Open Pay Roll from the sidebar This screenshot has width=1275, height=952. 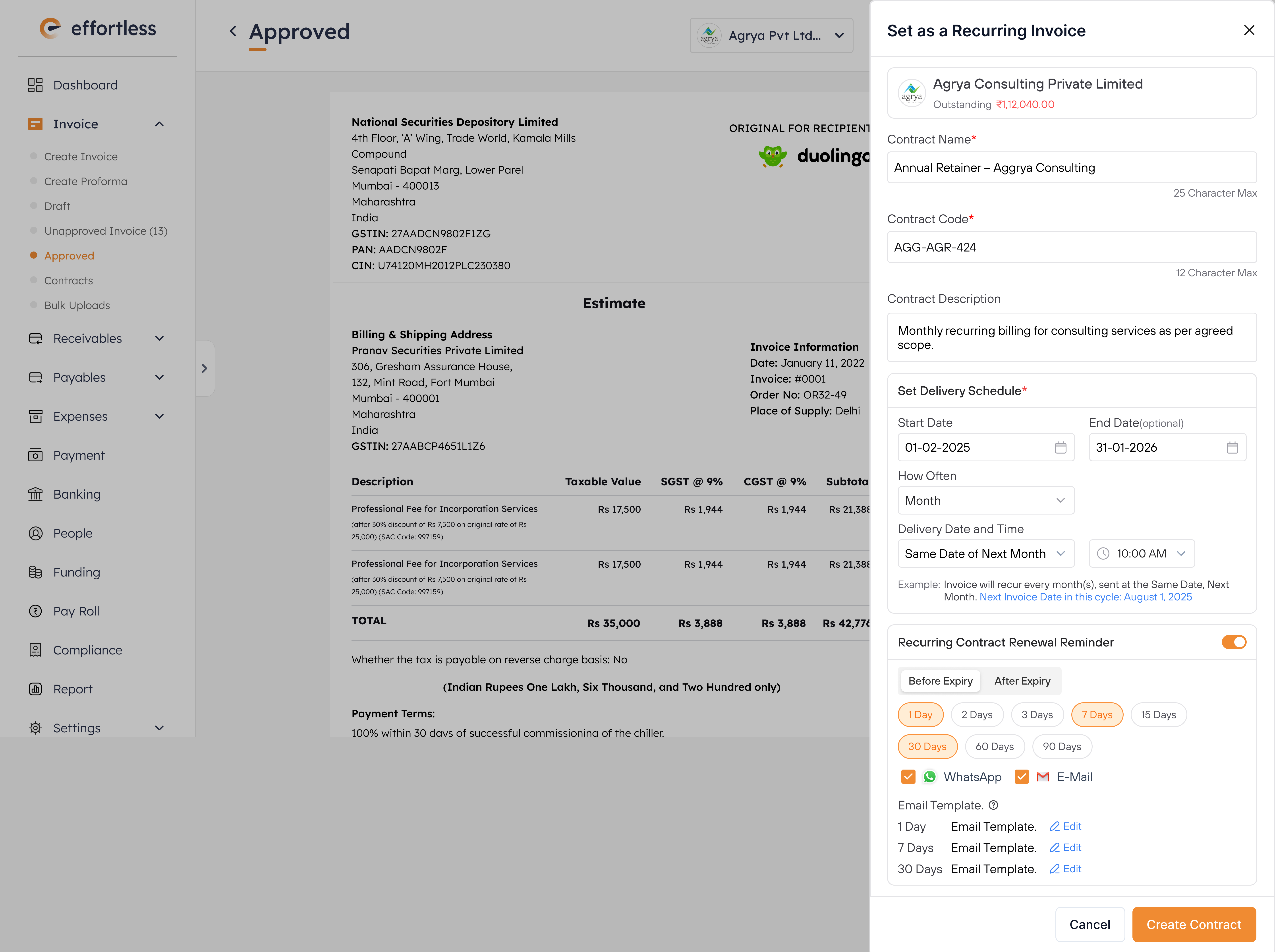[76, 611]
